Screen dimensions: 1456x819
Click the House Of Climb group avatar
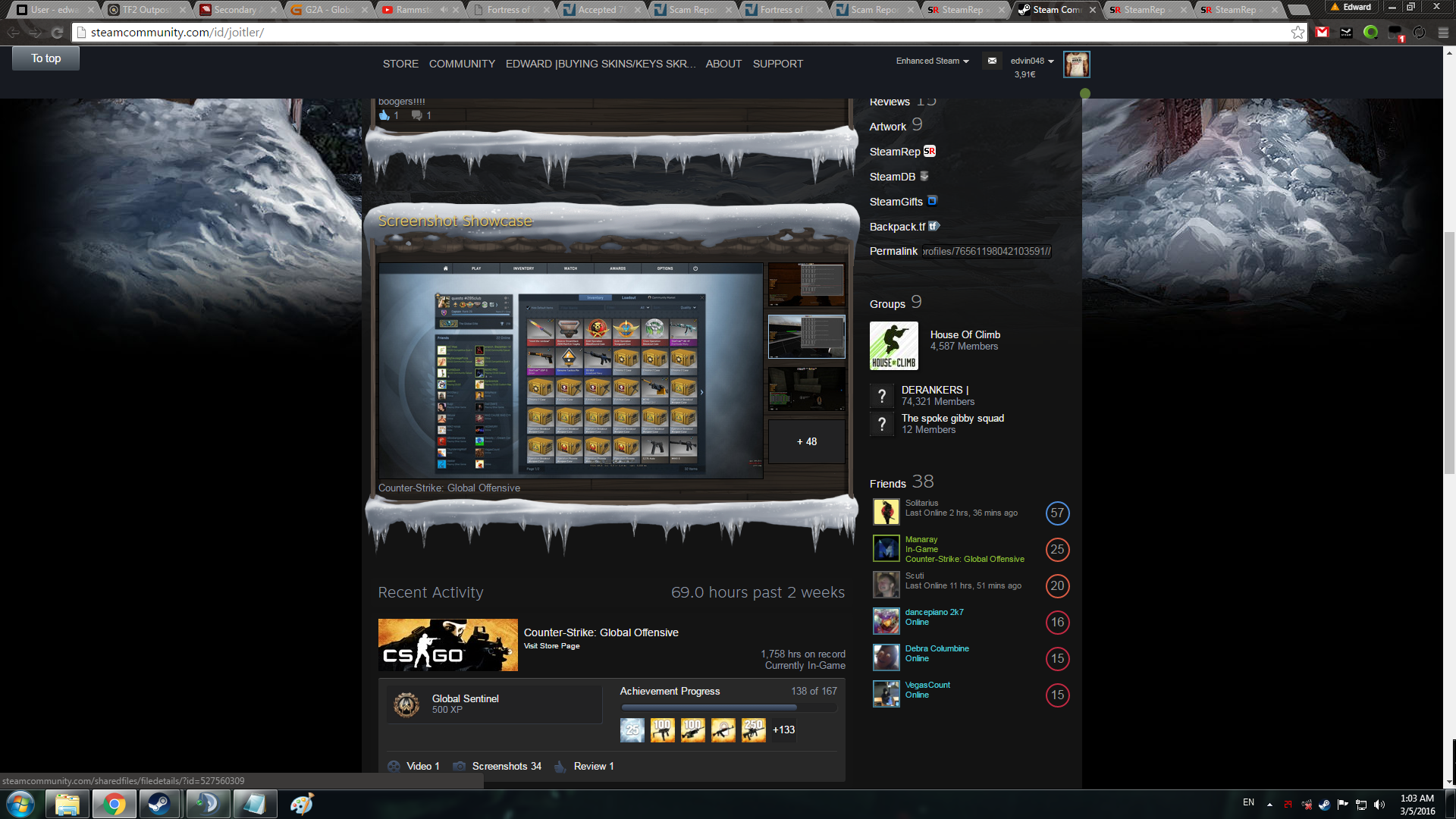point(893,346)
